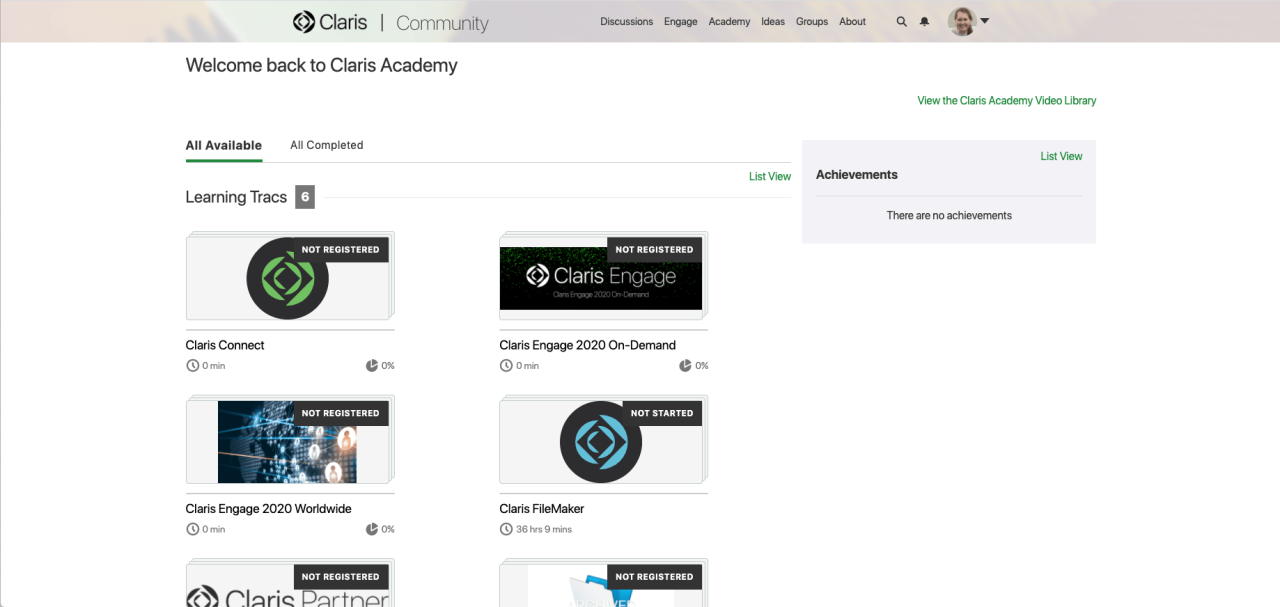Open the search magnifier icon
The width and height of the screenshot is (1280, 607).
[x=901, y=21]
